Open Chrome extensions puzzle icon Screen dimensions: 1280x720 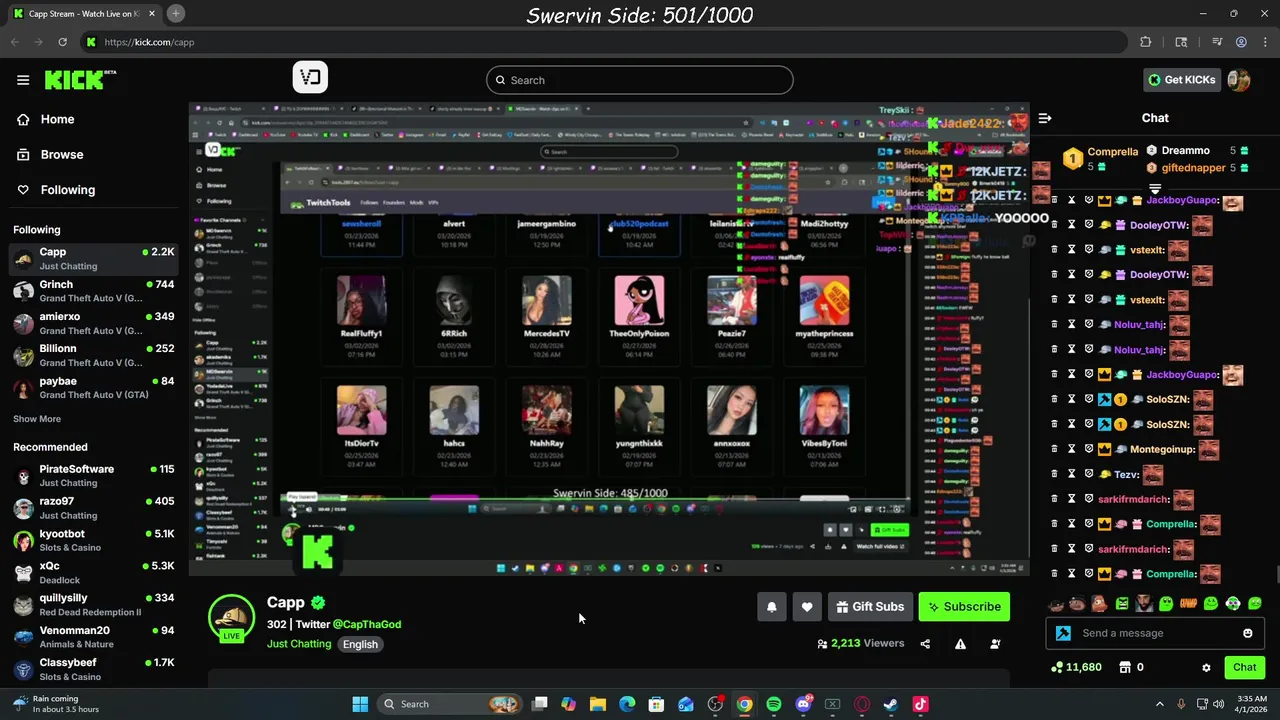click(x=1146, y=42)
